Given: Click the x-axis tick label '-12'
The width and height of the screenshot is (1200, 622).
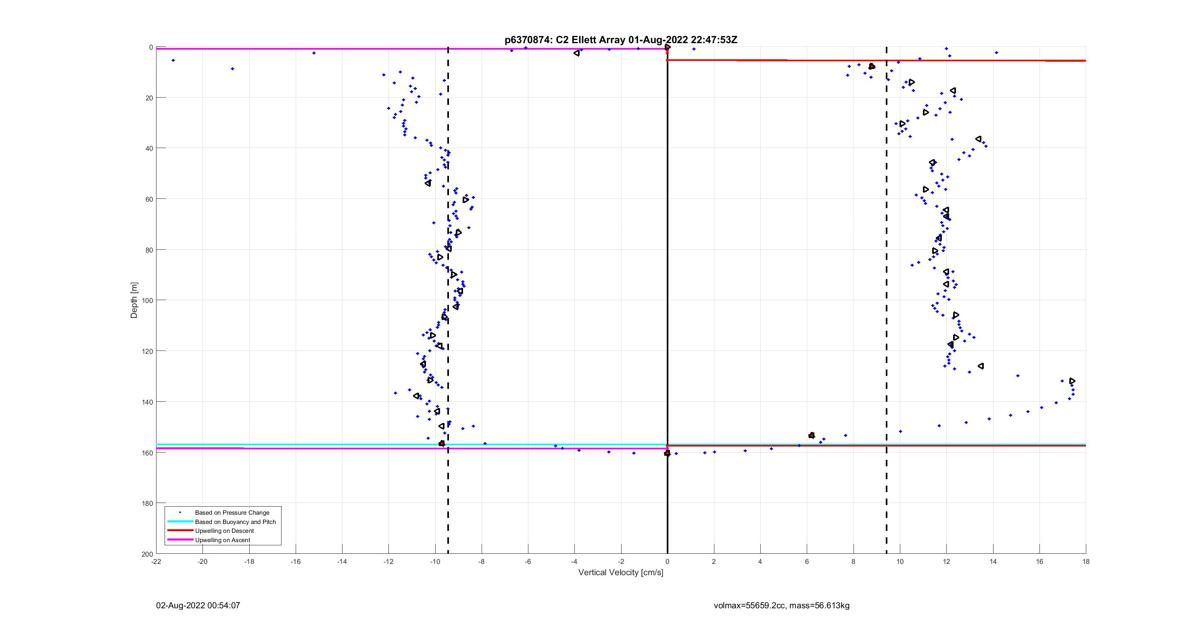Looking at the screenshot, I should point(389,562).
